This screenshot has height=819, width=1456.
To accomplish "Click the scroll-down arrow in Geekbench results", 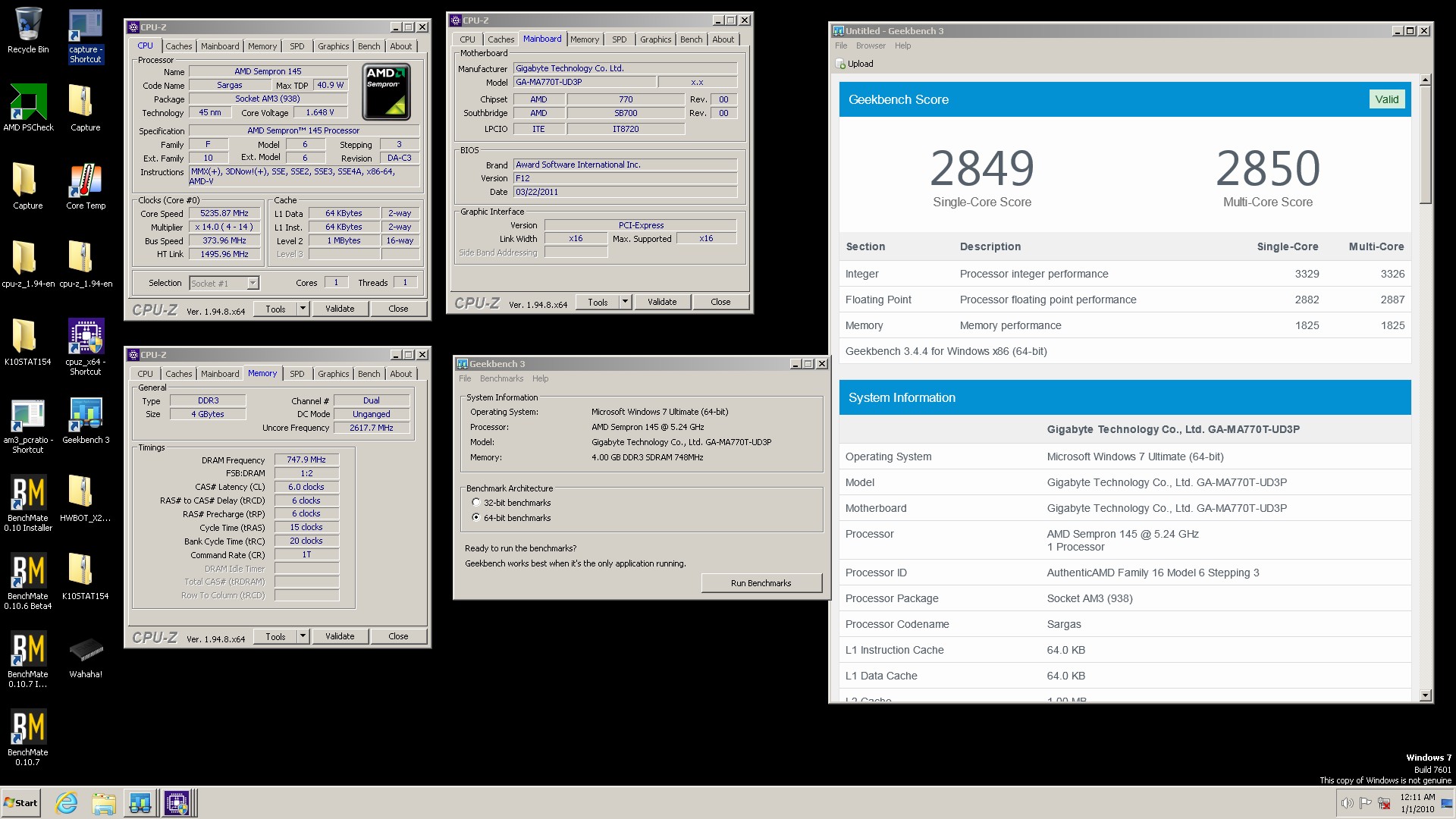I will pos(1426,695).
